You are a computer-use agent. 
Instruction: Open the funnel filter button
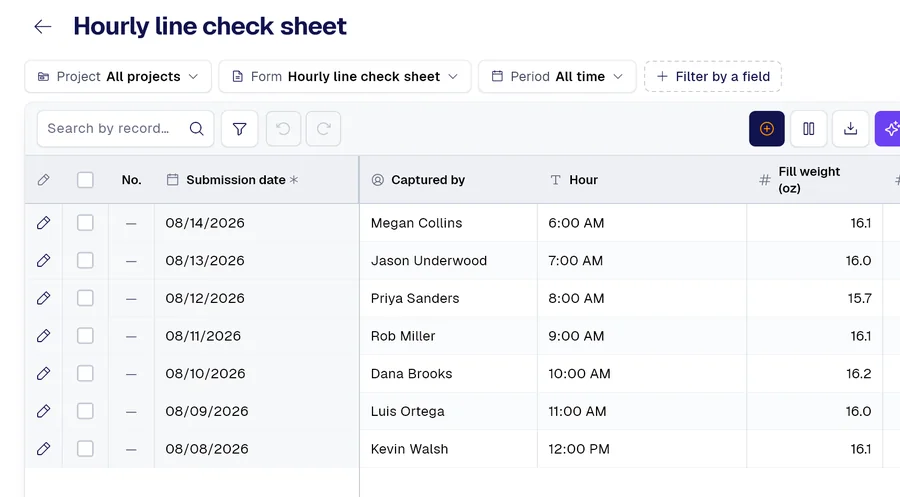tap(239, 129)
